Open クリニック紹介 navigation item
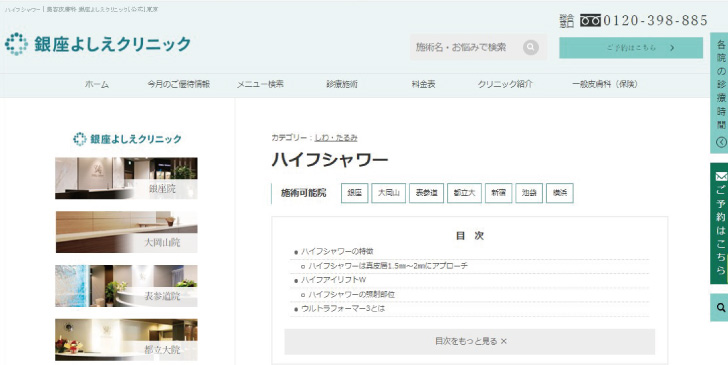The height and width of the screenshot is (365, 728). tap(505, 85)
